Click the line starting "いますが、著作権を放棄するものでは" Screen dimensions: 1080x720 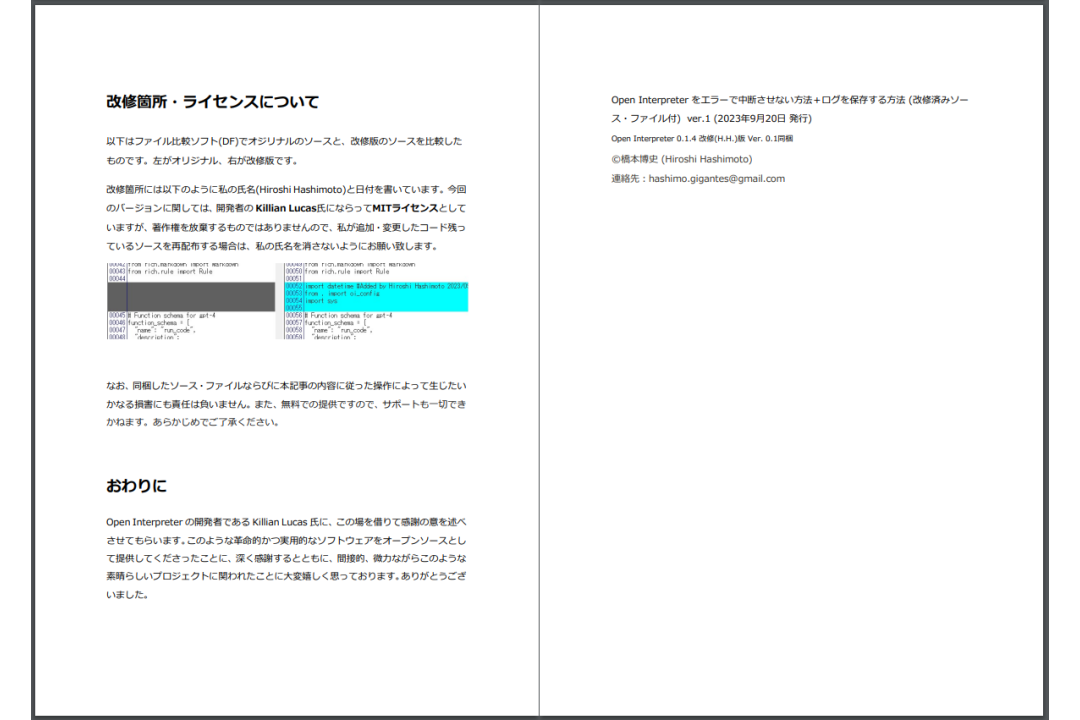(286, 227)
